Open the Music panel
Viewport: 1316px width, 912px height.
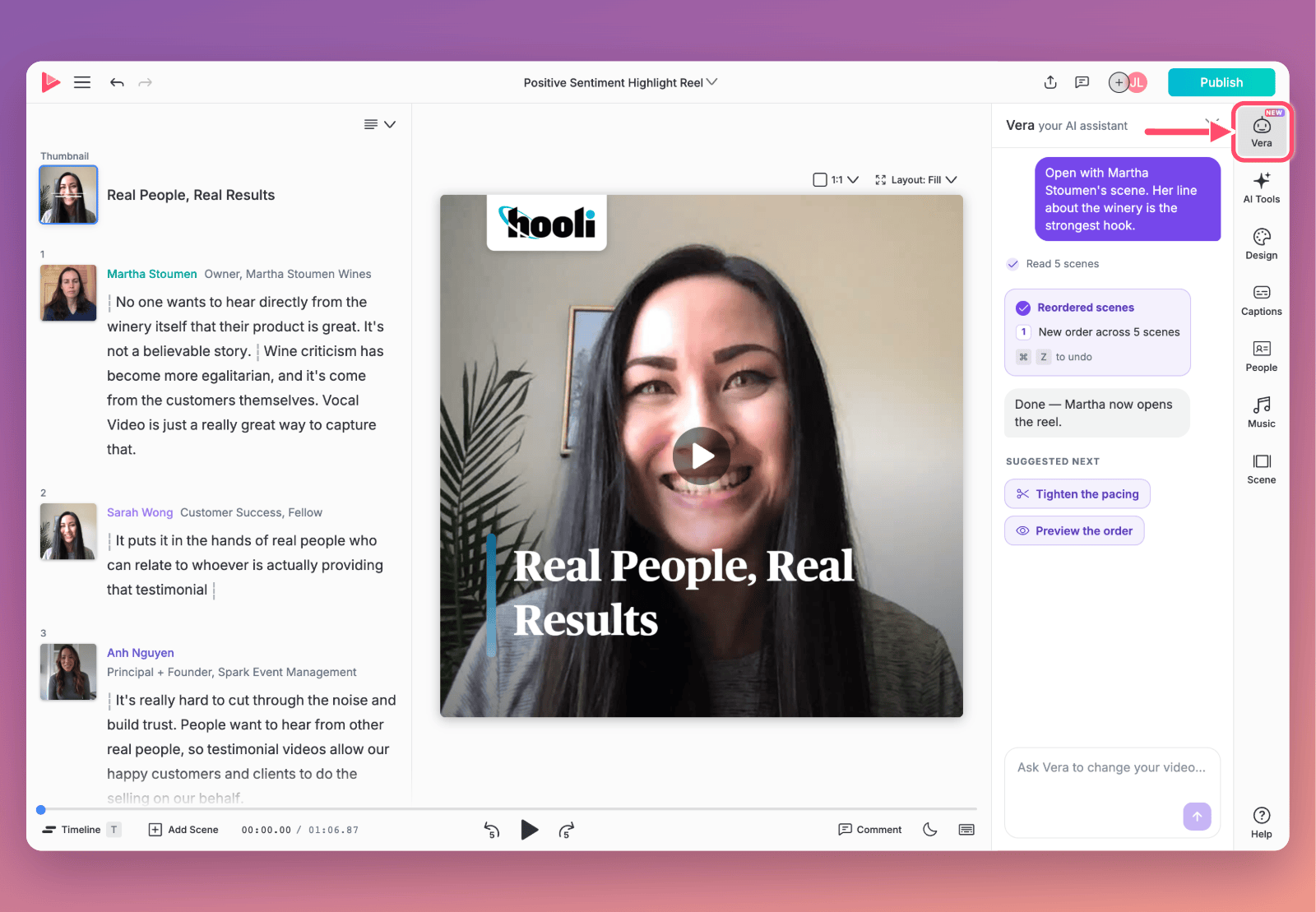pyautogui.click(x=1262, y=412)
